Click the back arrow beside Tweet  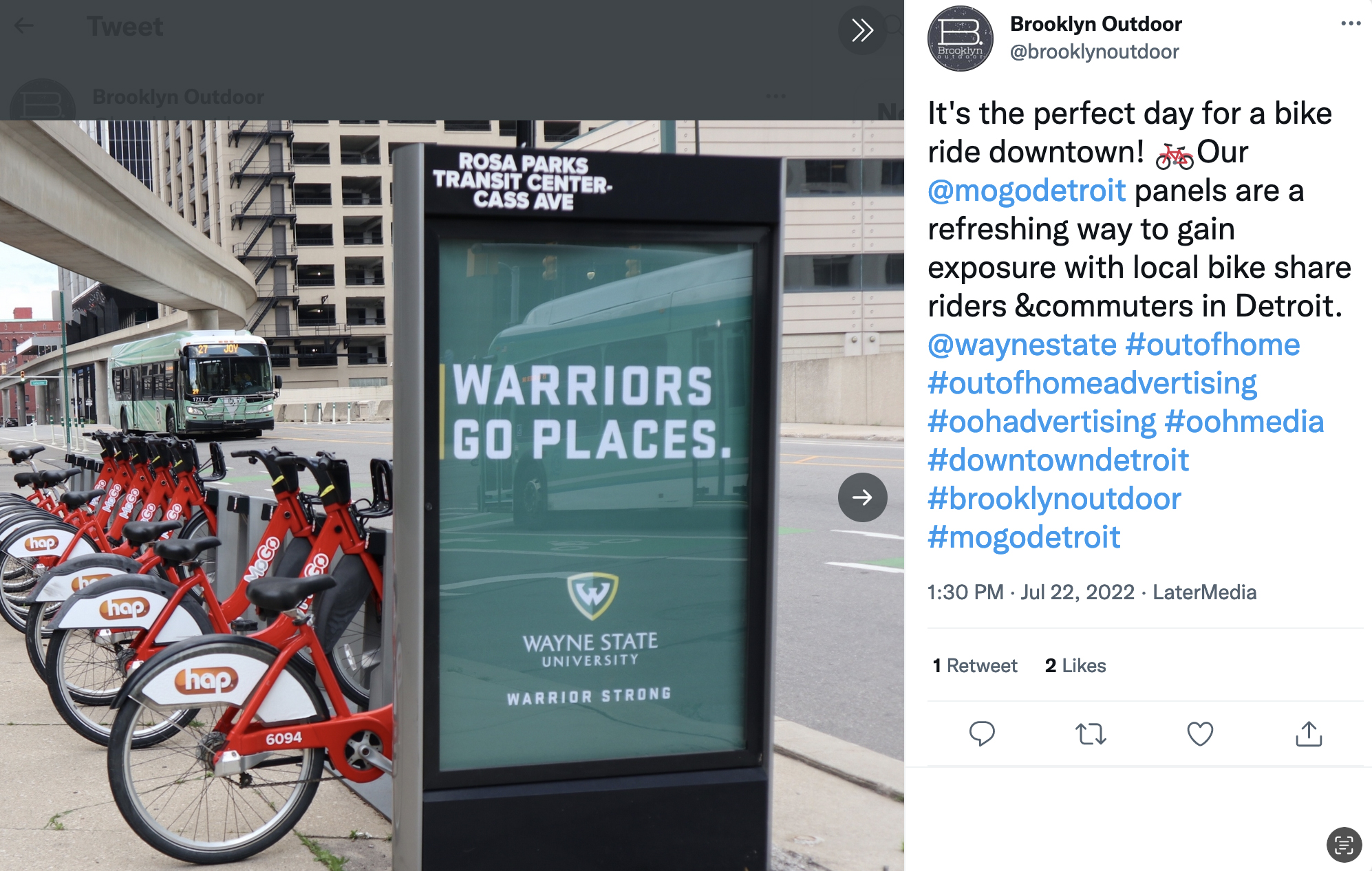(x=25, y=26)
